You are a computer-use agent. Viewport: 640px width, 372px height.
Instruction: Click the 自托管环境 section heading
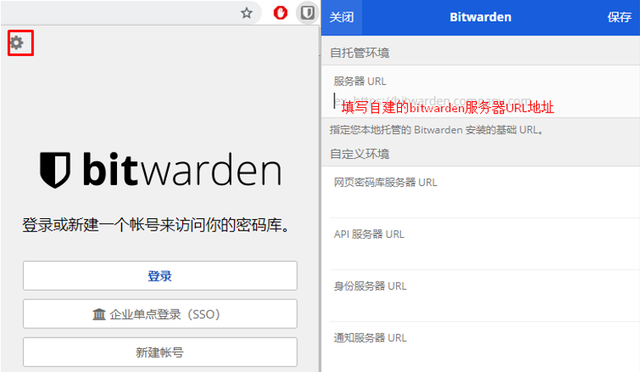[360, 53]
